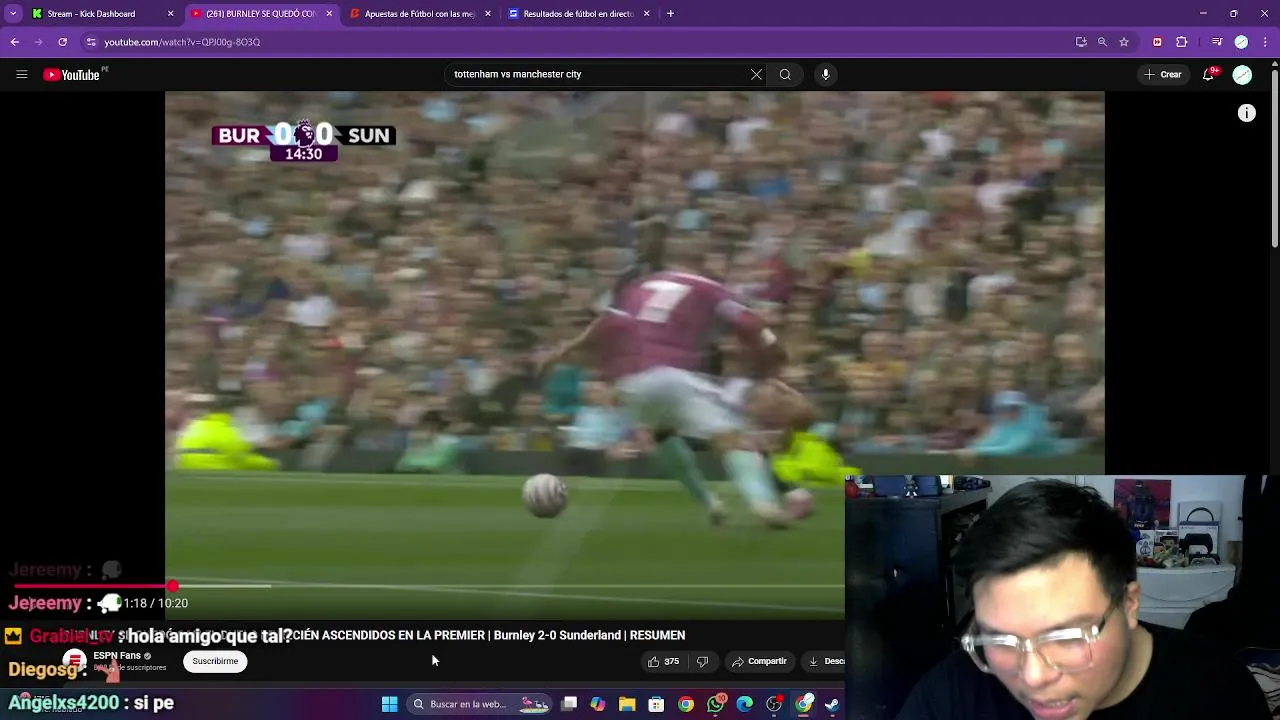Viewport: 1280px width, 720px height.
Task: Open YouTube notifications bell
Action: click(1209, 74)
